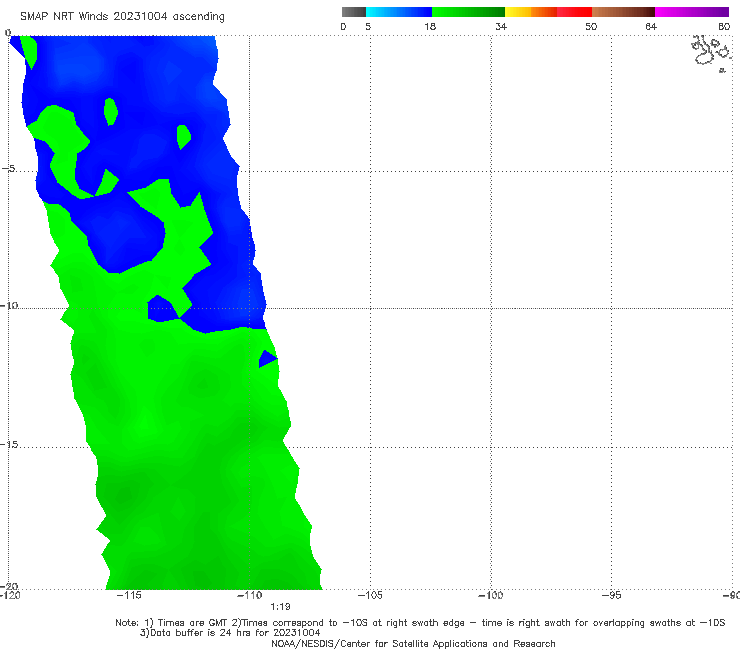Click the latitude label '-10'
740x650 pixels.
point(9,305)
